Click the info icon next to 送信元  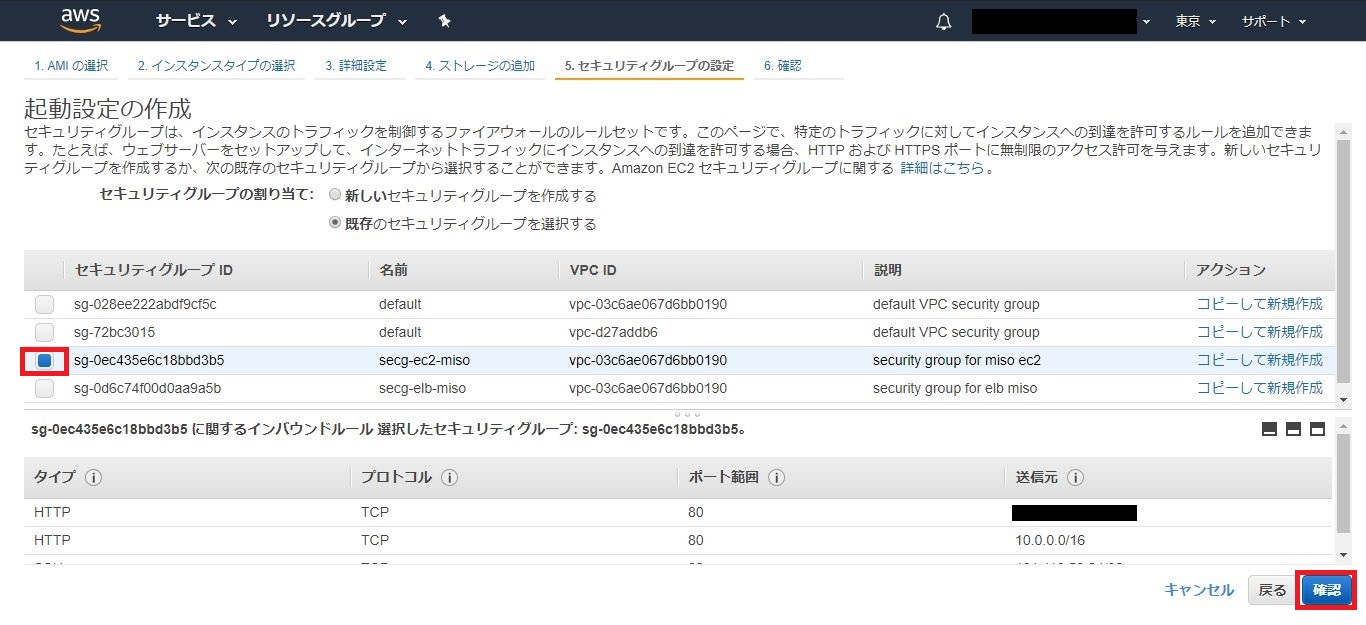[x=1075, y=478]
